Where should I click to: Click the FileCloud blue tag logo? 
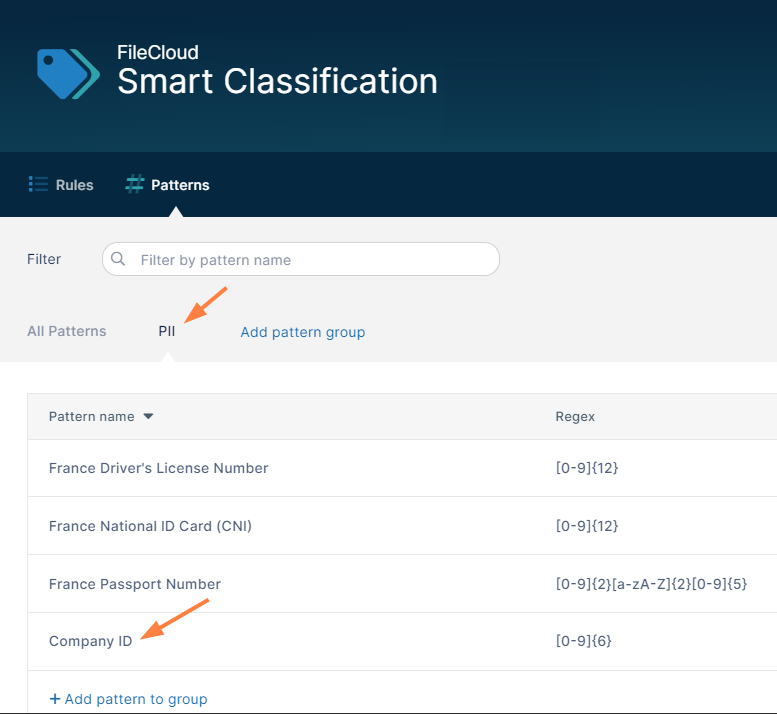[68, 74]
